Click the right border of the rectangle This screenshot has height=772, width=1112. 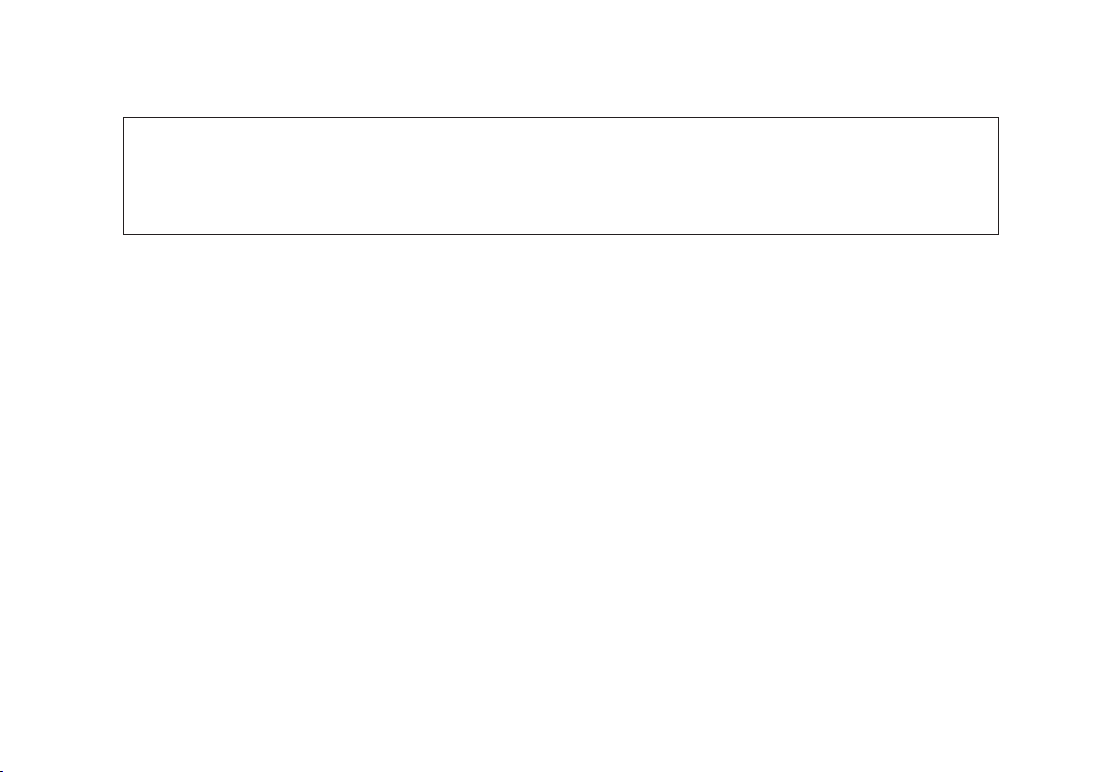point(999,176)
